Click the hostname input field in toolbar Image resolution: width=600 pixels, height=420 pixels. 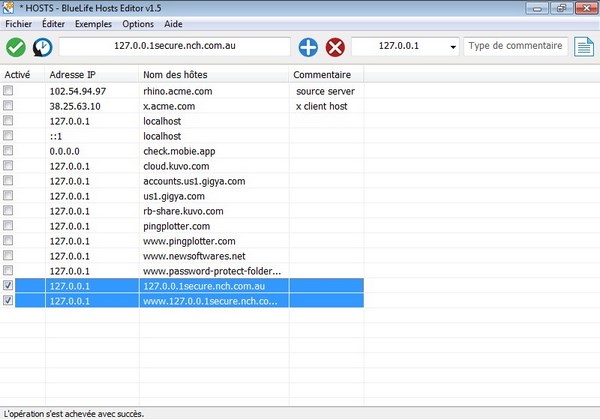point(175,46)
